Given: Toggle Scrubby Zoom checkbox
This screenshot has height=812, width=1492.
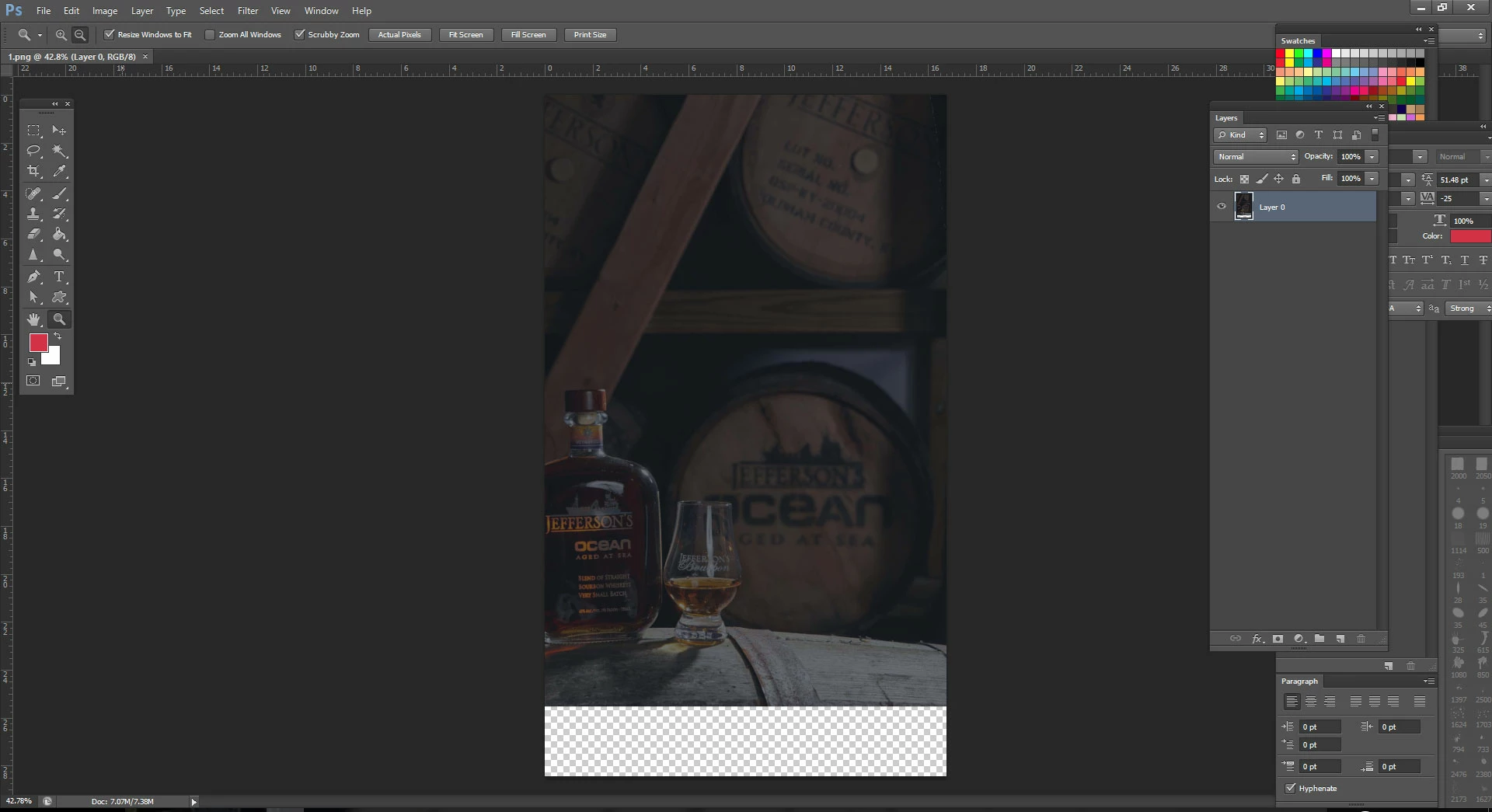Looking at the screenshot, I should click(x=300, y=35).
